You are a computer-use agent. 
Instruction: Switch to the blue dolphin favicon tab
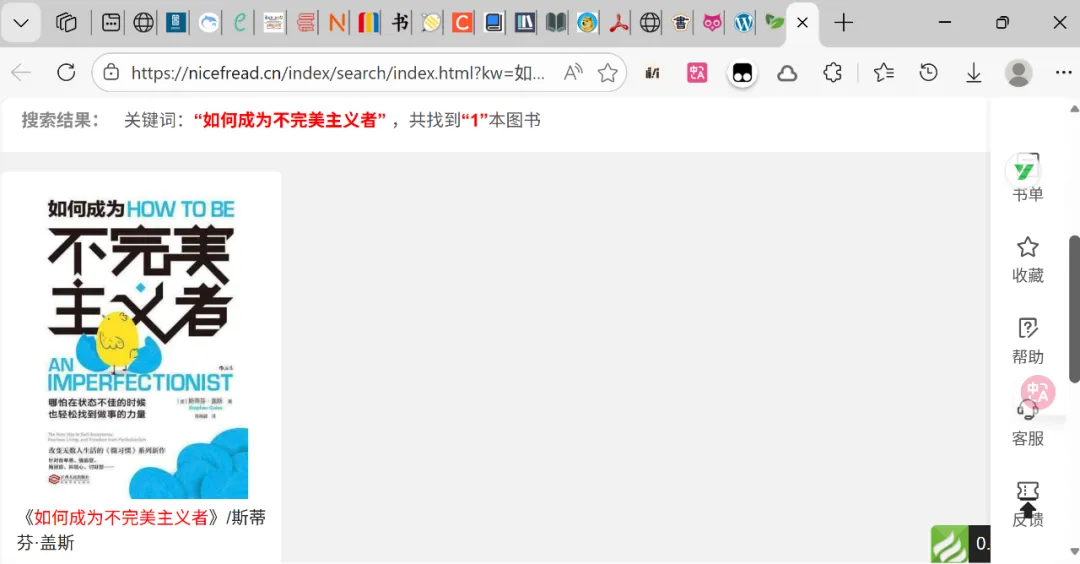(x=208, y=23)
